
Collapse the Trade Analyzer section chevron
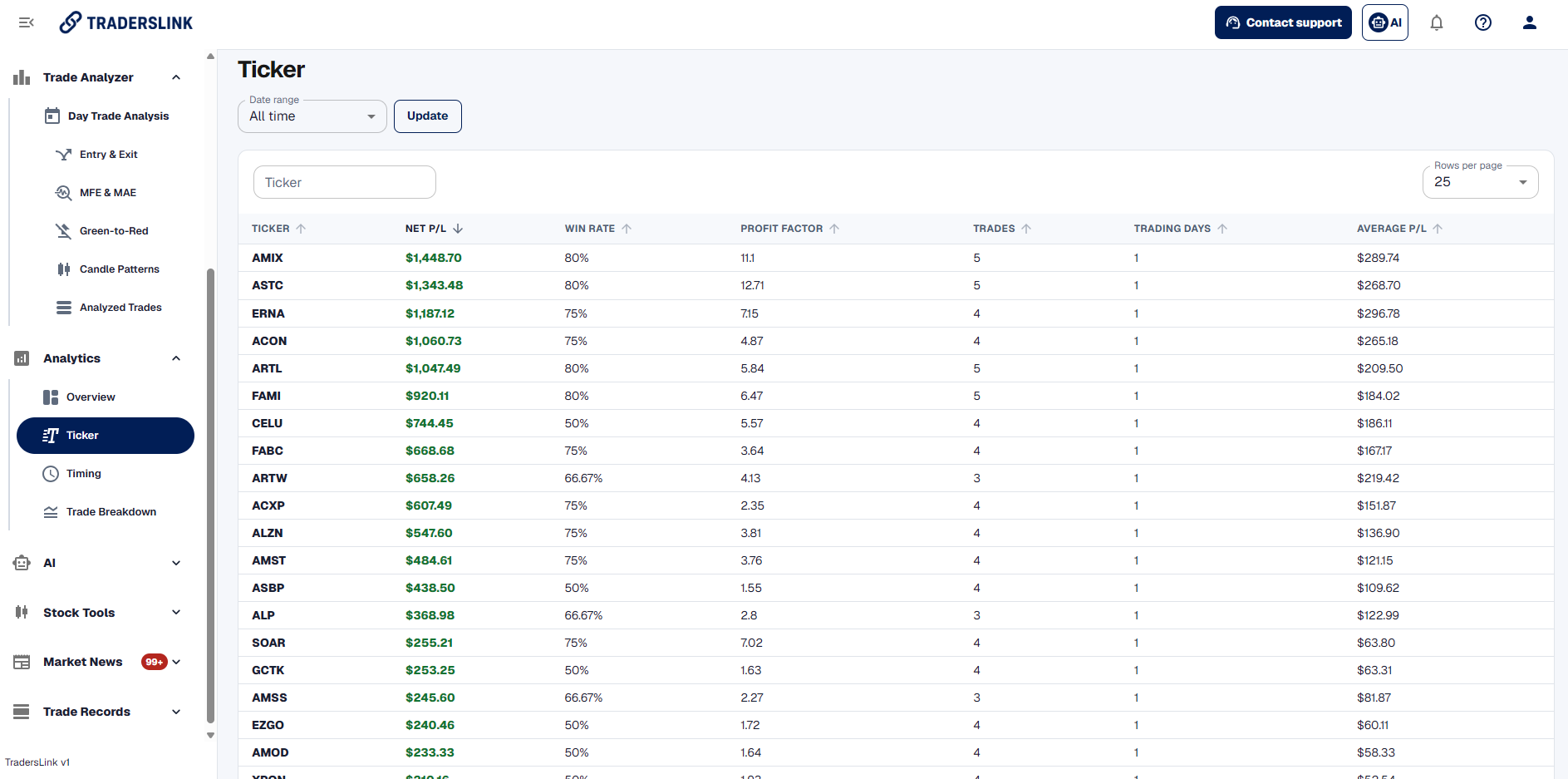click(176, 77)
